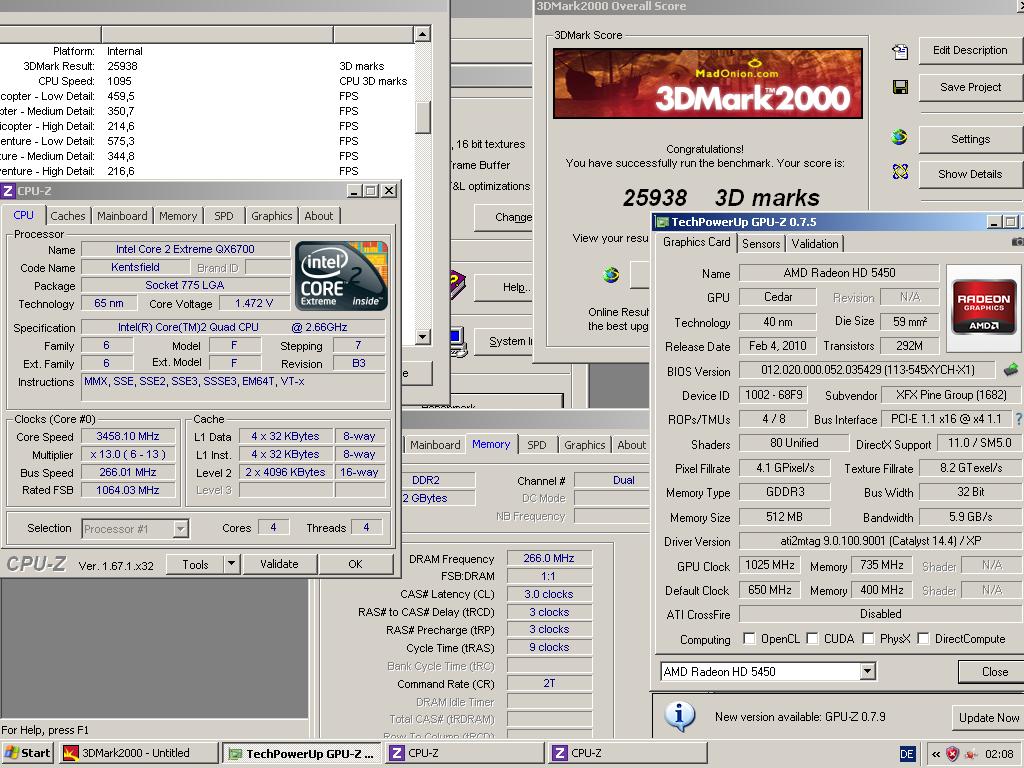Click the Save Project button
Viewport: 1024px width, 768px height.
970,87
